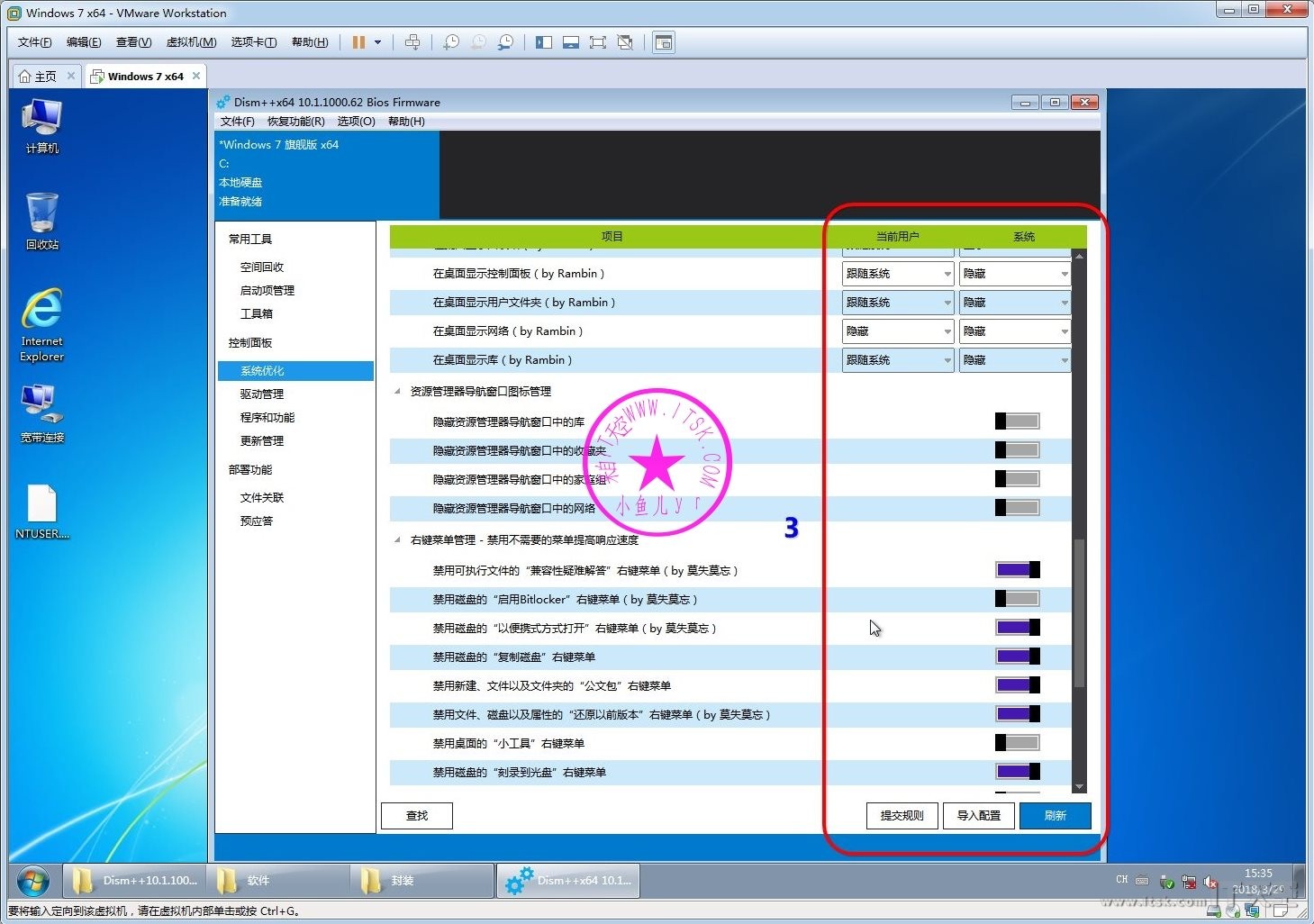1314x924 pixels.
Task: Disable the "启用Bitlocker" right-click menu toggle
Action: pos(1017,599)
